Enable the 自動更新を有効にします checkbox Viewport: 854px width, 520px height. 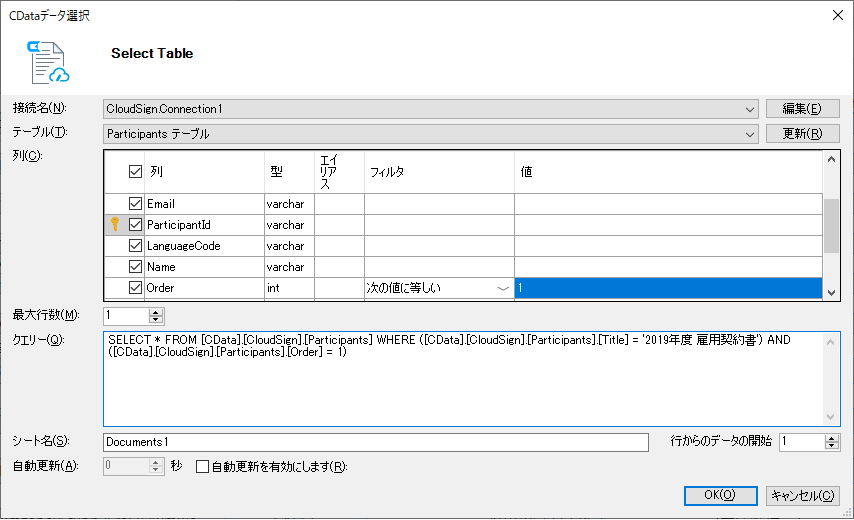point(202,467)
